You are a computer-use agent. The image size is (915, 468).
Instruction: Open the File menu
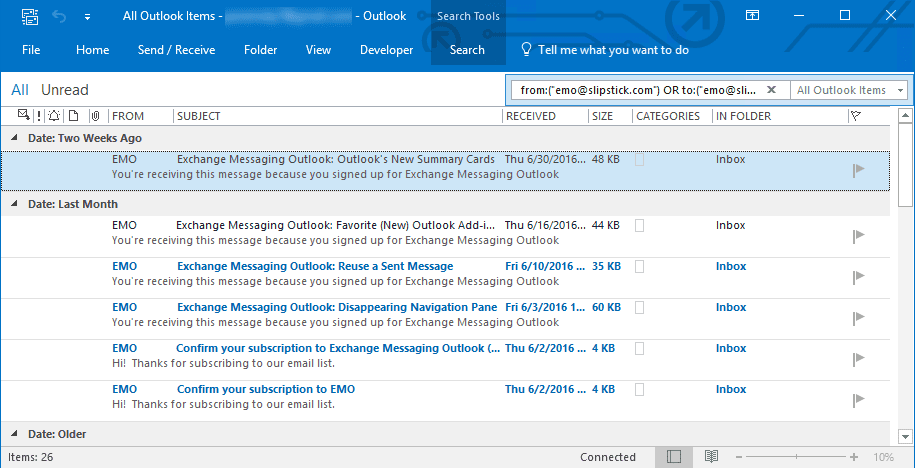coord(31,50)
